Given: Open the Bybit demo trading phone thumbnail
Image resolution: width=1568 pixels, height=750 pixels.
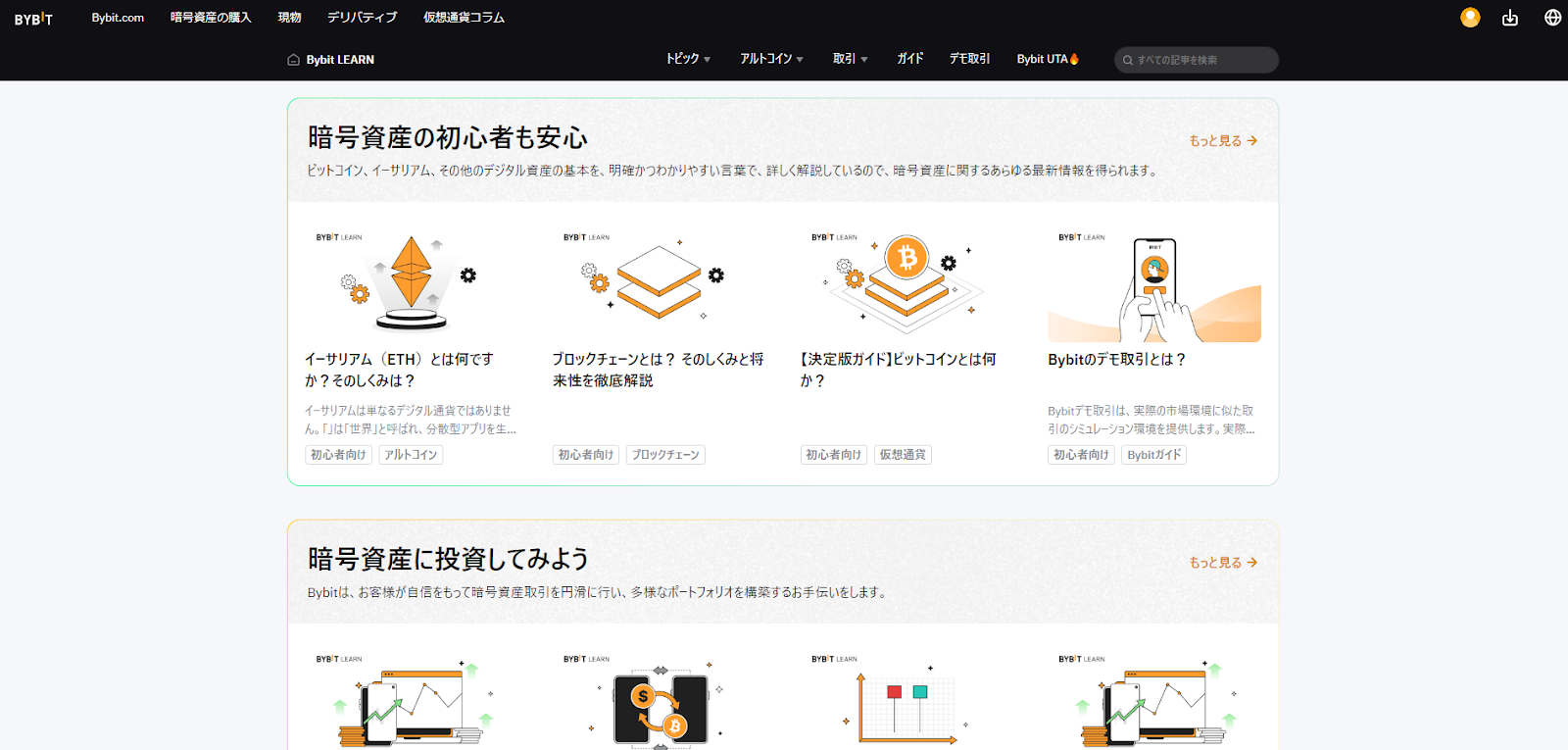Looking at the screenshot, I should (1154, 285).
